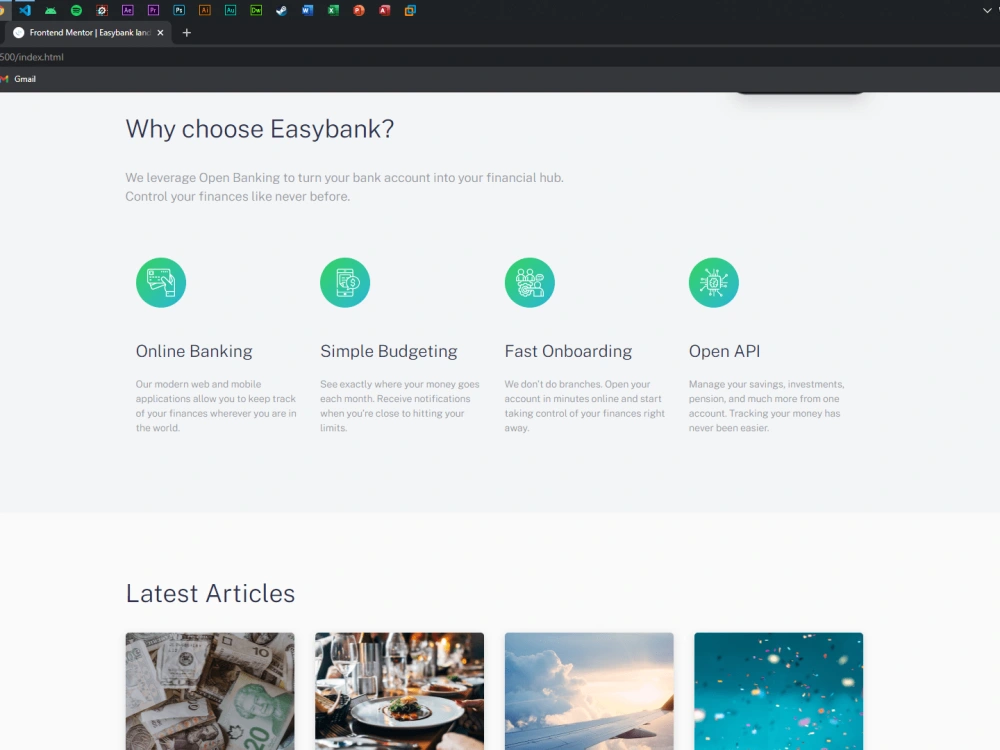This screenshot has height=750, width=1000.
Task: Launch Adobe Audition from the taskbar
Action: coord(230,10)
